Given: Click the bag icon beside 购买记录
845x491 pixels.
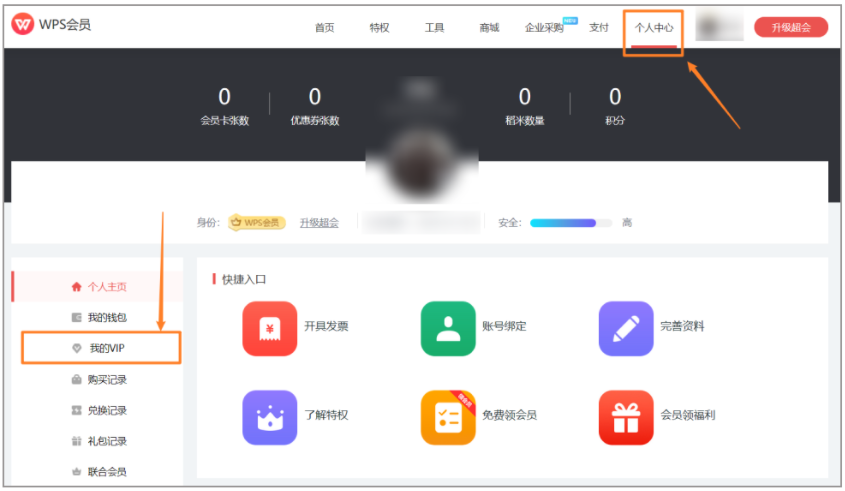Looking at the screenshot, I should click(x=77, y=379).
